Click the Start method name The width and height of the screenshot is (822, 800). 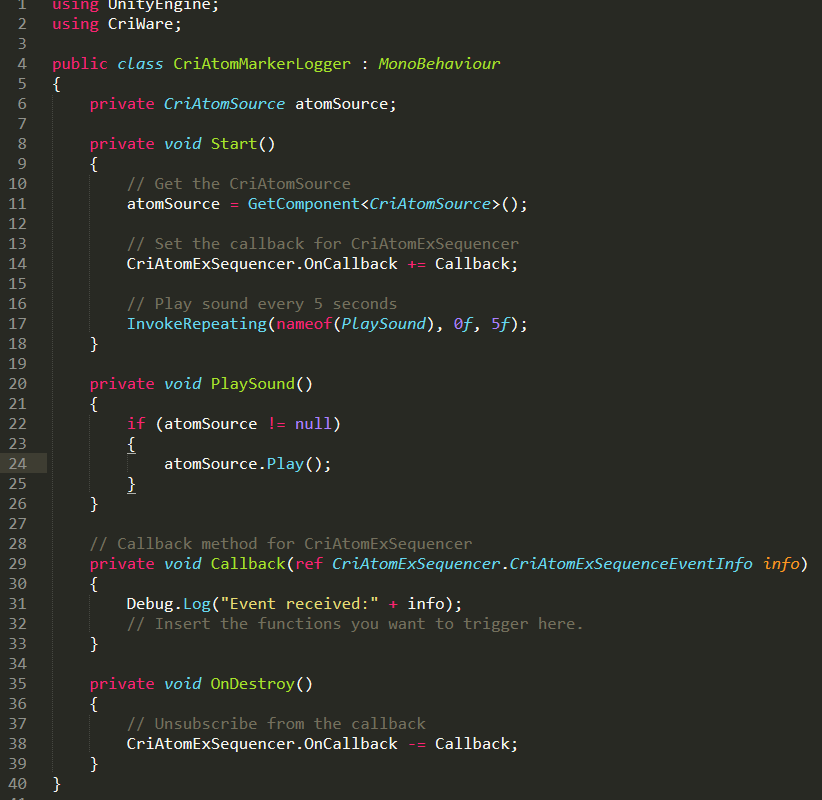pyautogui.click(x=233, y=144)
